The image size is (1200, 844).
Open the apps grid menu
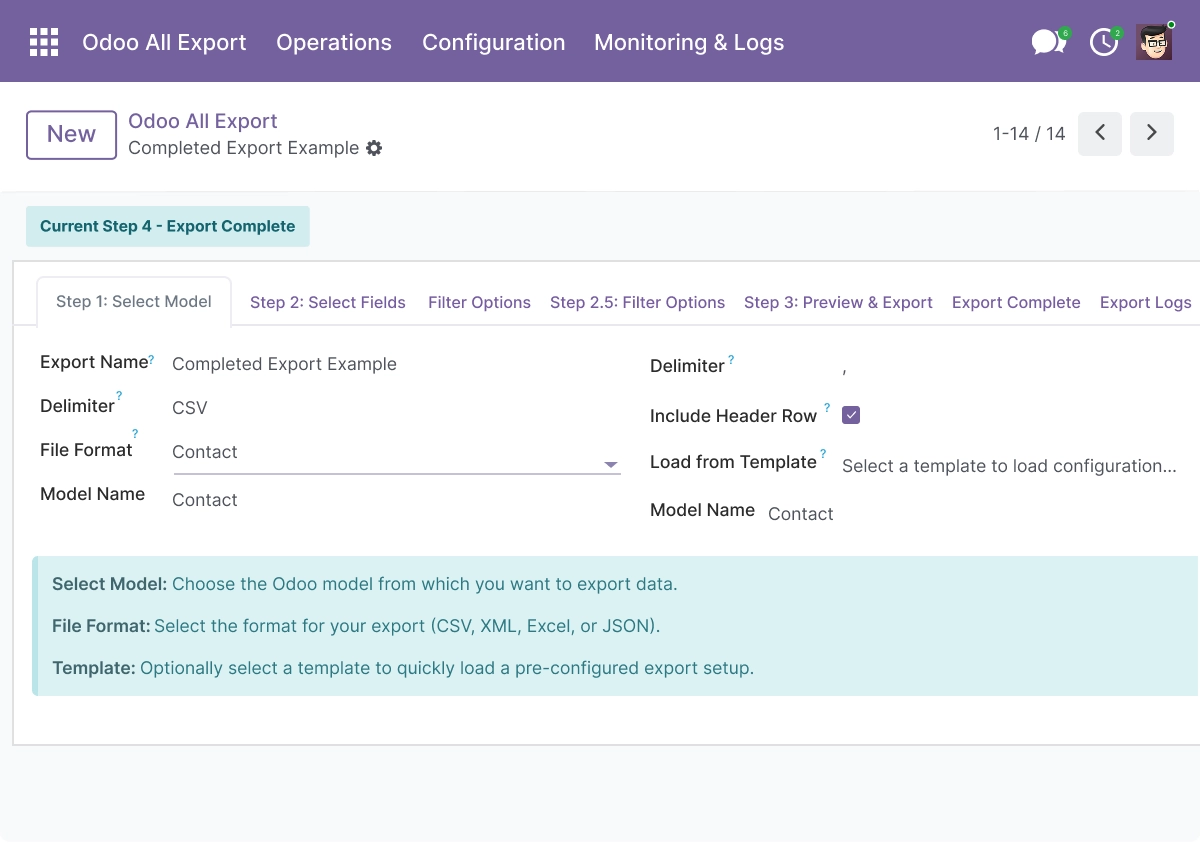click(44, 42)
